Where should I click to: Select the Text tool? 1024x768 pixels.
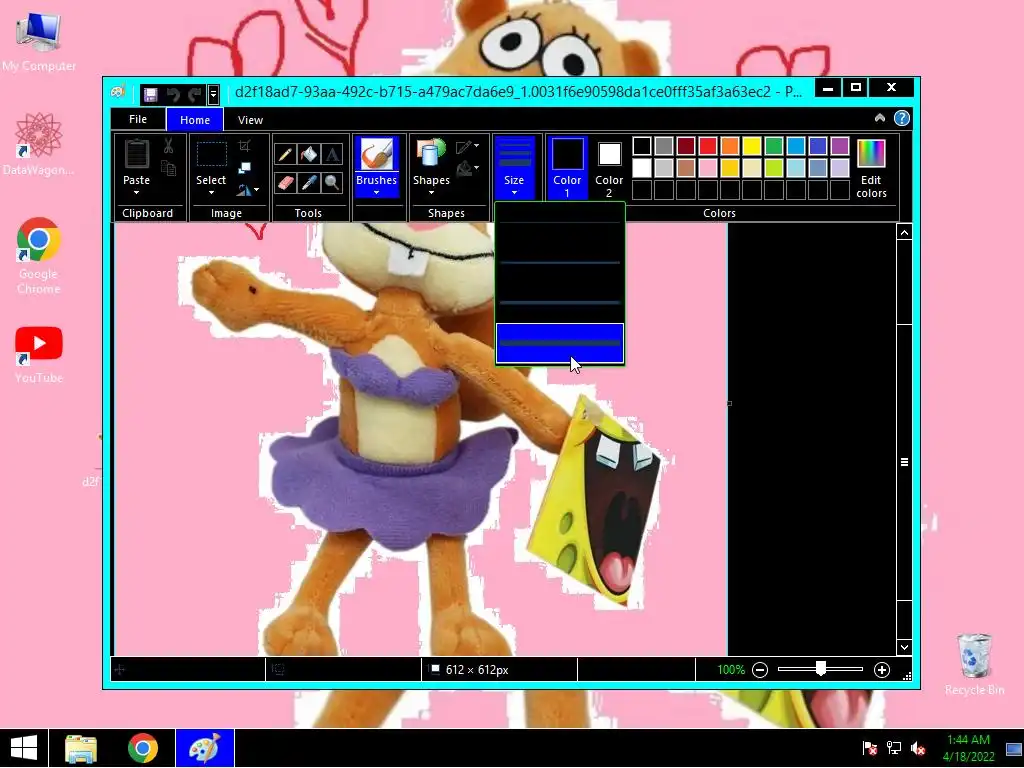click(x=332, y=155)
